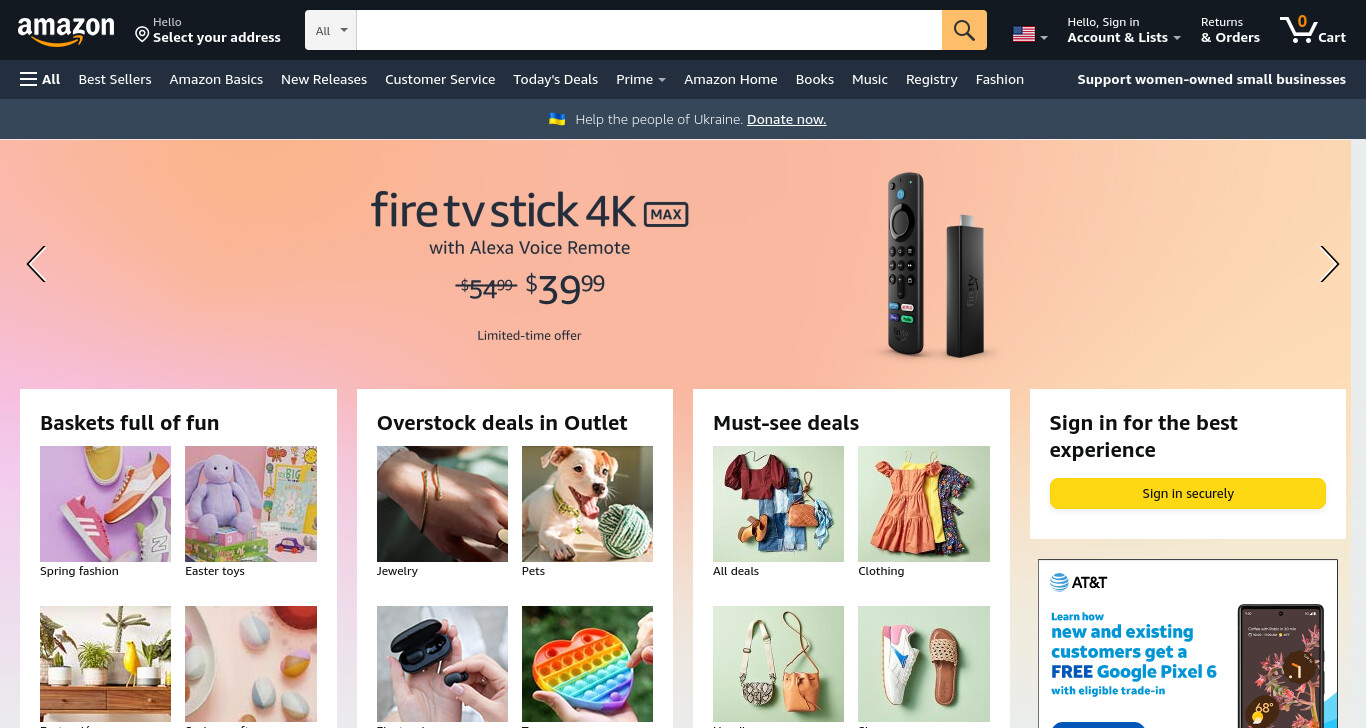The height and width of the screenshot is (728, 1366).
Task: Select Customer Service in navigation bar
Action: pos(440,79)
